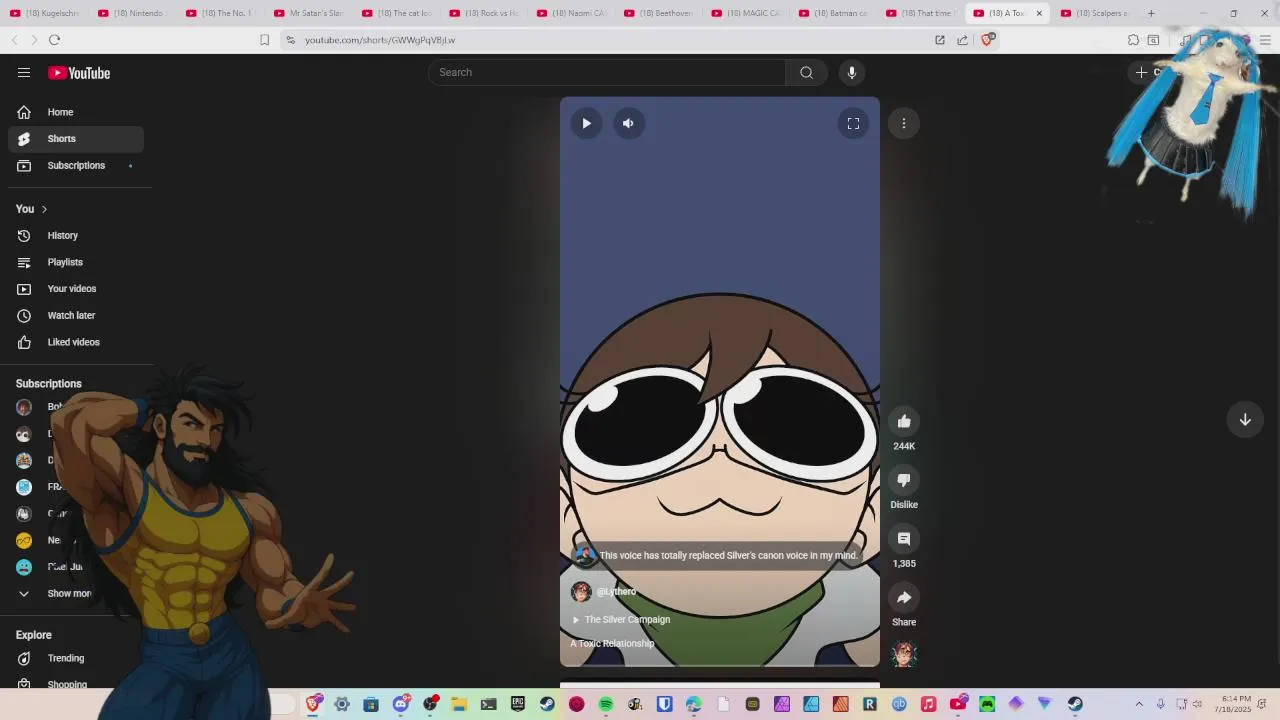Open the Watch later list
This screenshot has height=720, width=1280.
point(76,315)
